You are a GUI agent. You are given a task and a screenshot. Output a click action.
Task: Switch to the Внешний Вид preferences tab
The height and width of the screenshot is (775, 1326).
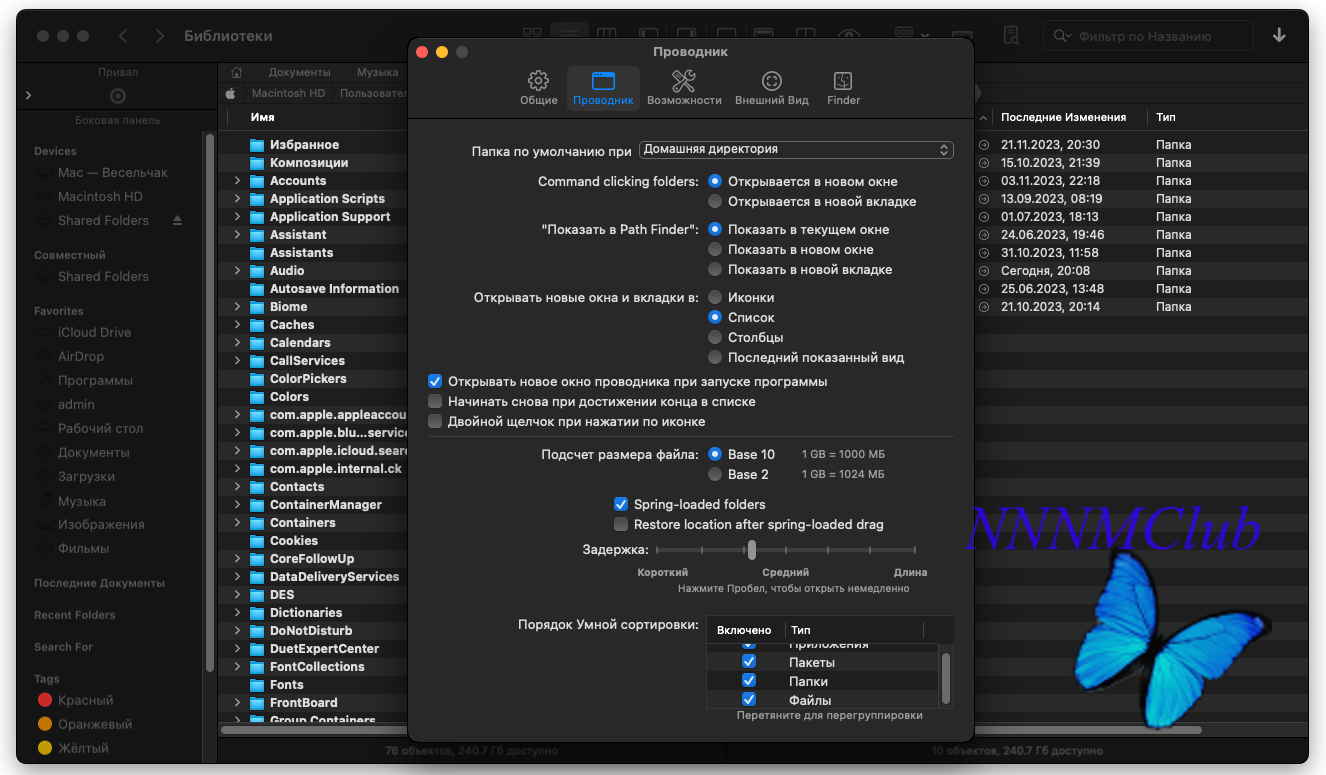(772, 88)
